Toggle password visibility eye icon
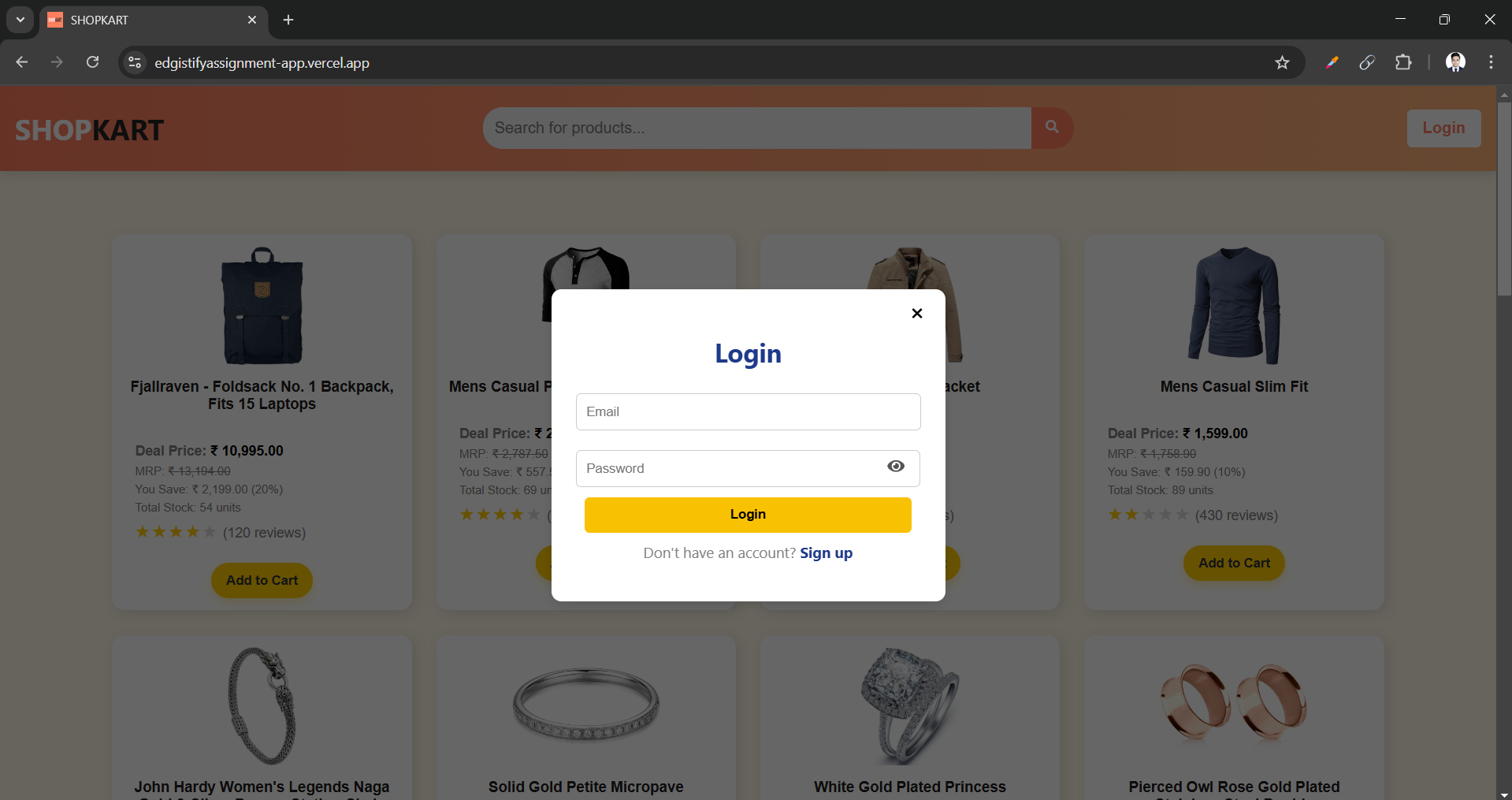1512x800 pixels. click(896, 467)
